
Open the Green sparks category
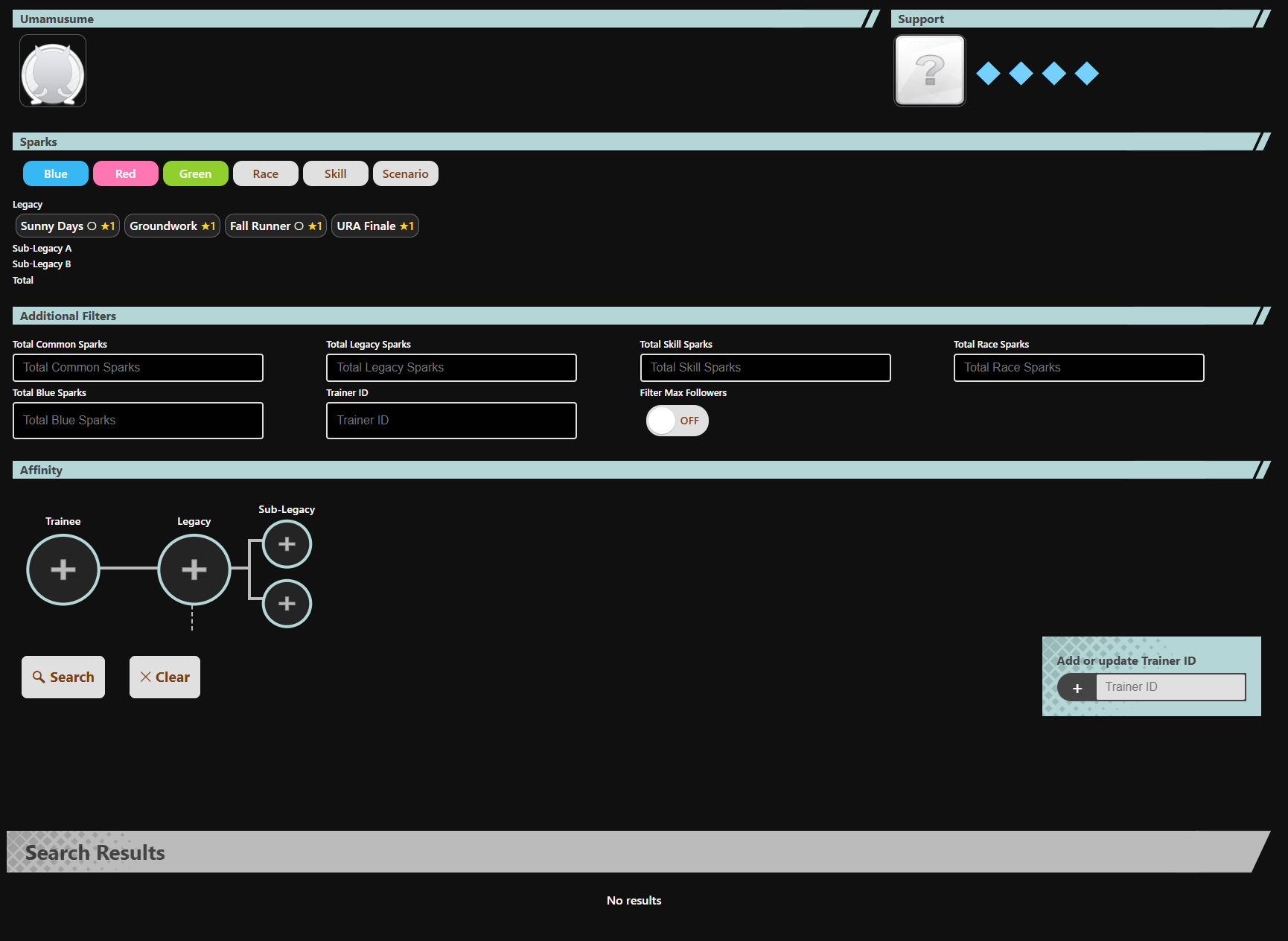(x=196, y=173)
